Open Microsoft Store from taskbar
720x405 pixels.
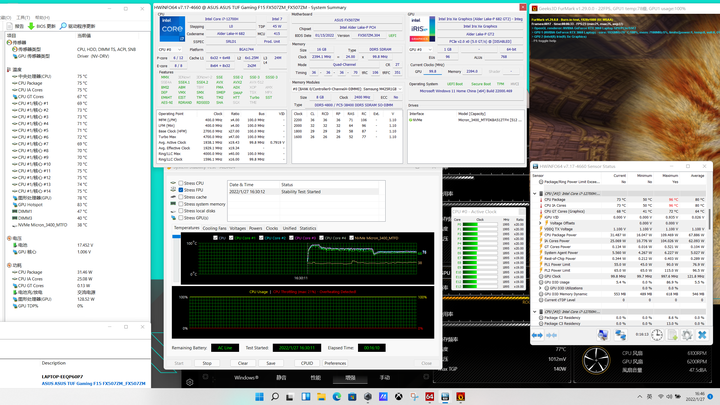[x=352, y=397]
